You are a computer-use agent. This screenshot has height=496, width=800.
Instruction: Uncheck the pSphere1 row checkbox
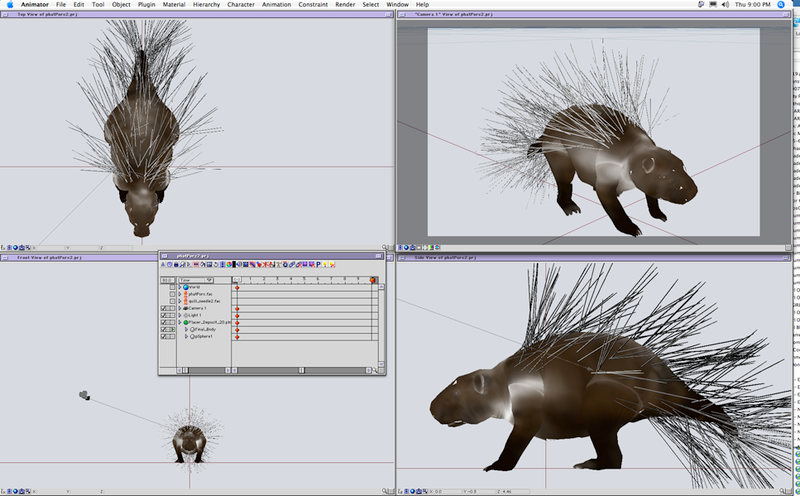164,336
